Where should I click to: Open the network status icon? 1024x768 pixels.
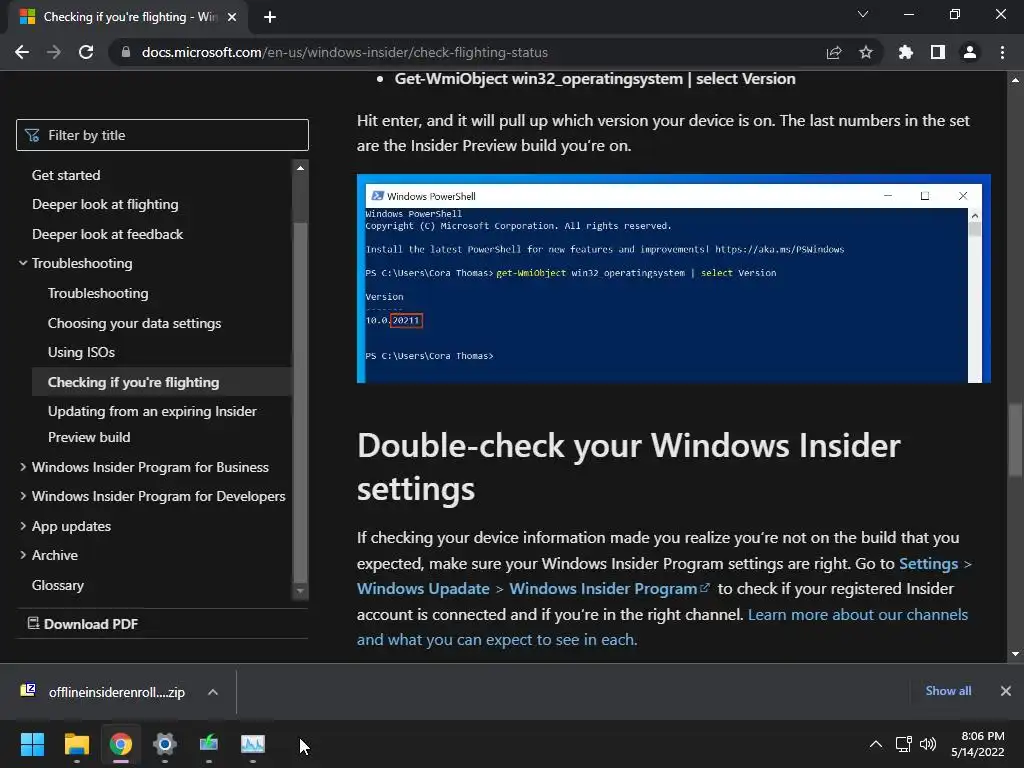pyautogui.click(x=903, y=744)
